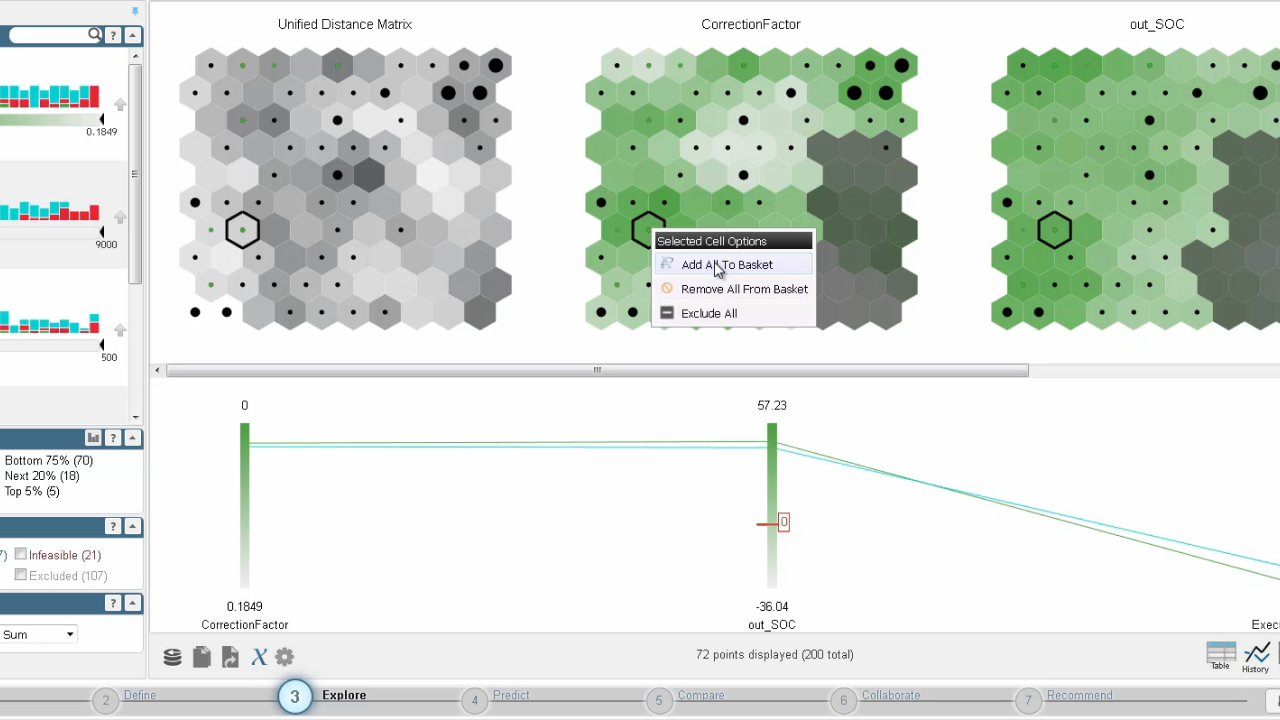Choose Add All To Basket
1280x720 pixels.
[x=726, y=265]
